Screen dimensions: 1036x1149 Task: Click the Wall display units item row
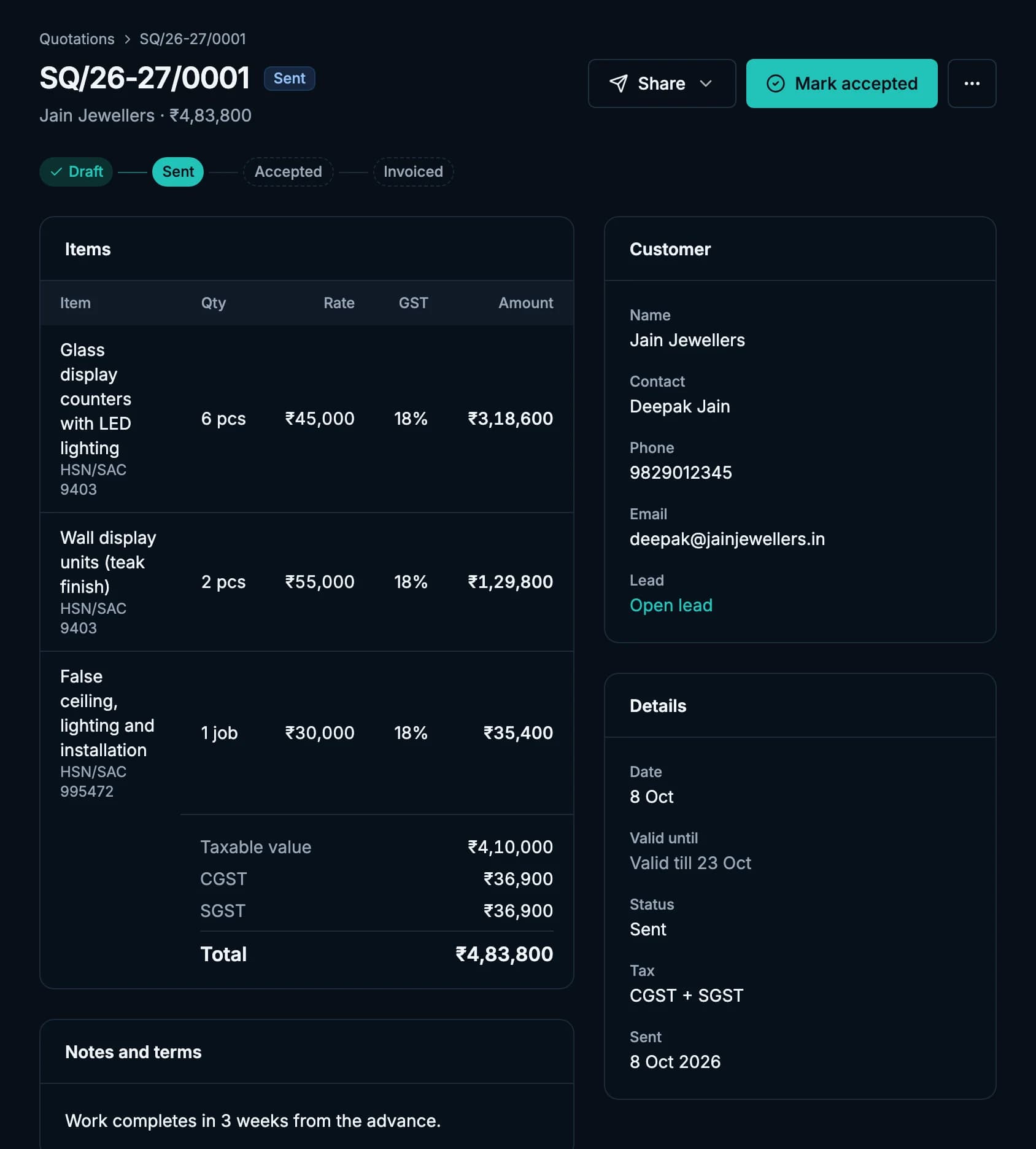point(306,582)
